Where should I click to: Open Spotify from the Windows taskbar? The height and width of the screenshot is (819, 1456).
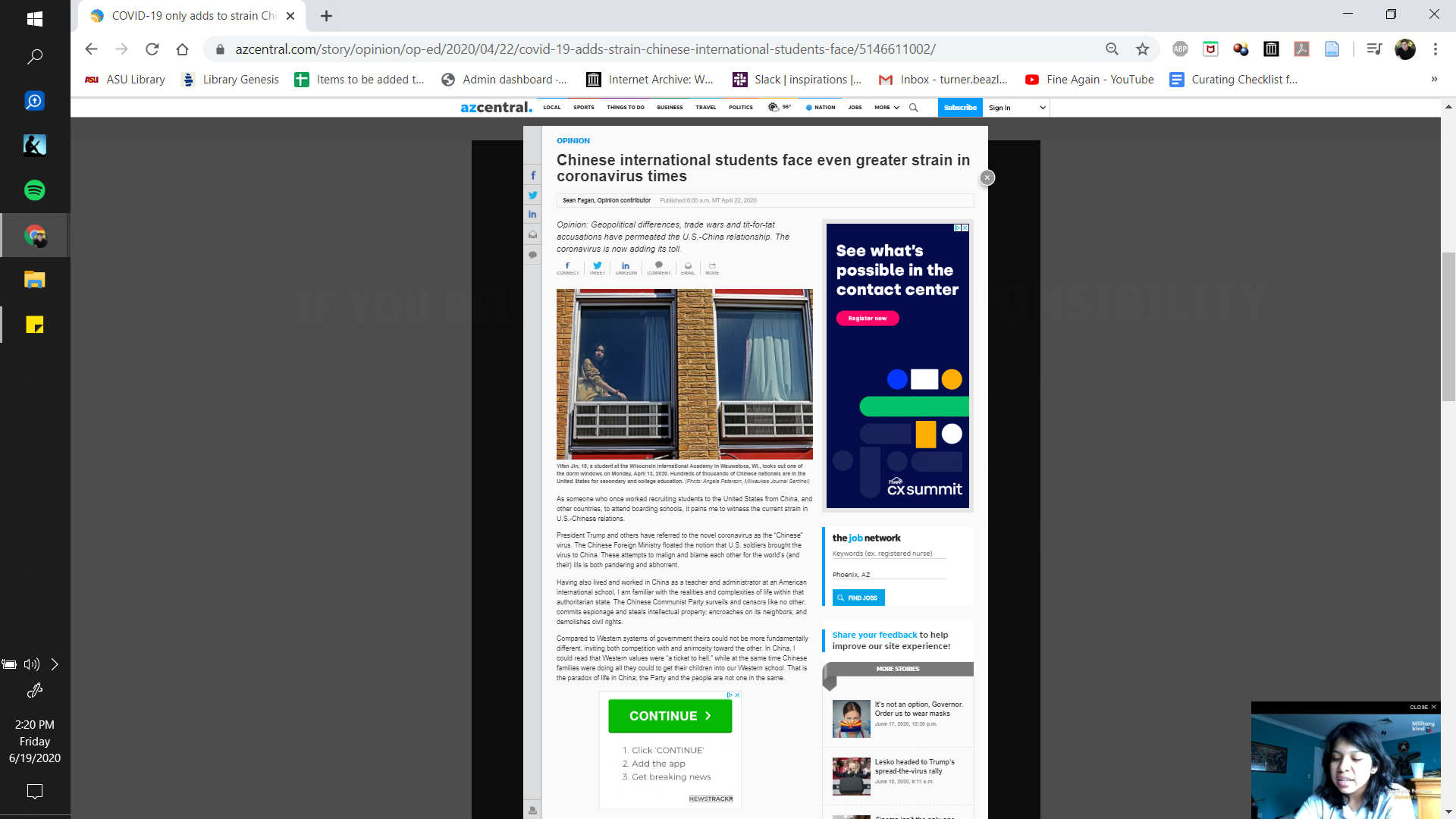click(x=34, y=190)
